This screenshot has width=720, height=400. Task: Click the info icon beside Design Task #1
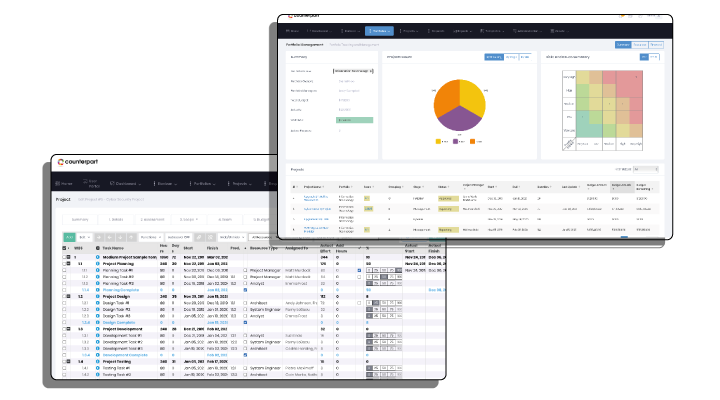click(x=97, y=303)
